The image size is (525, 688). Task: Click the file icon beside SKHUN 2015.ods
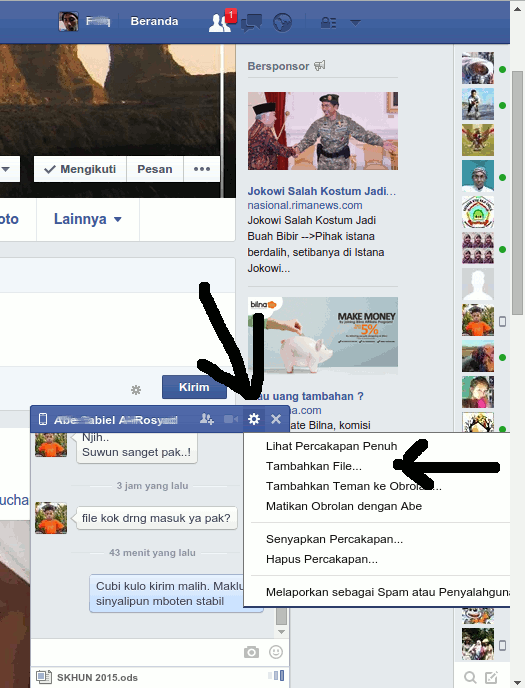tap(43, 677)
